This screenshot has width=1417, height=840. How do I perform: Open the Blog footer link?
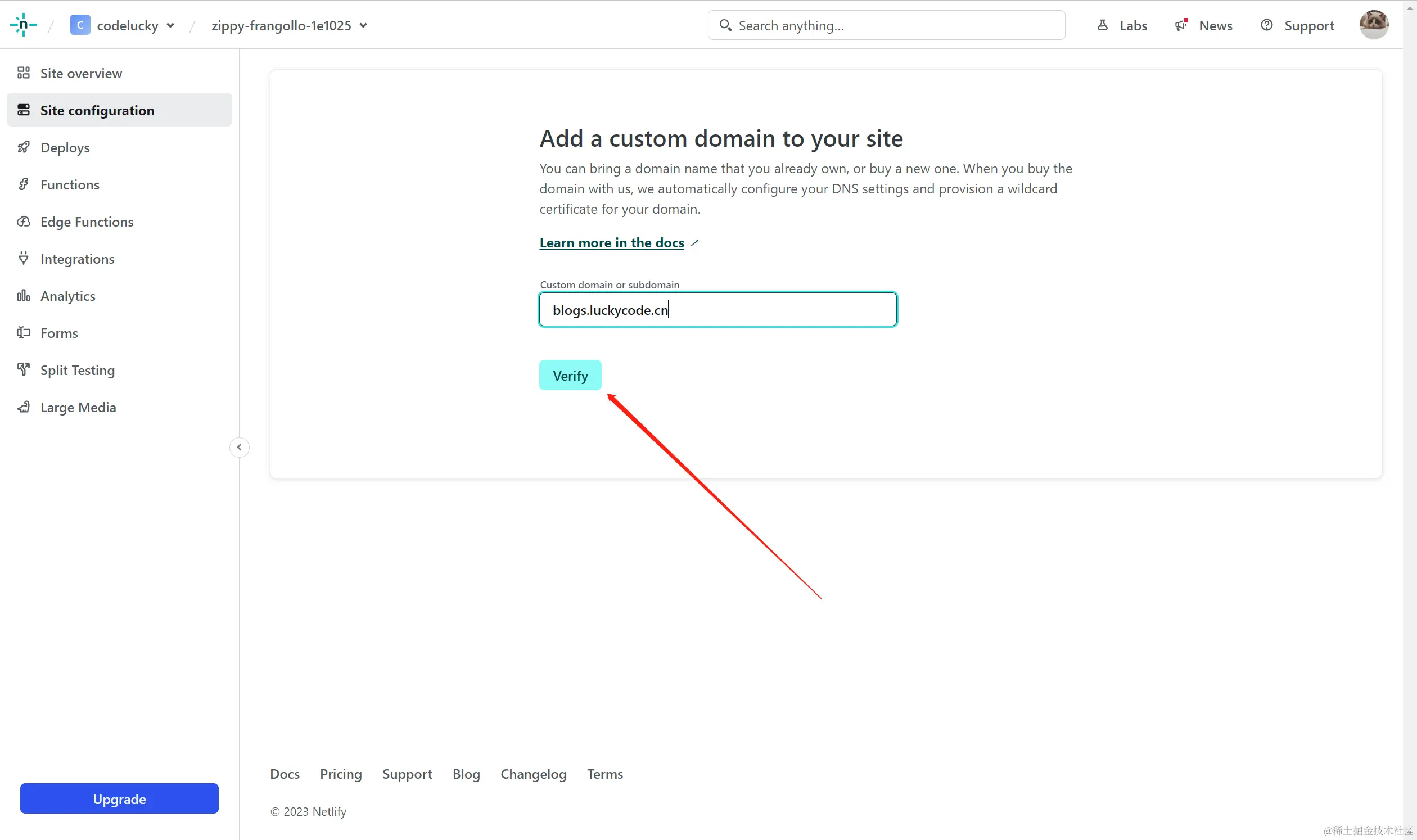467,773
